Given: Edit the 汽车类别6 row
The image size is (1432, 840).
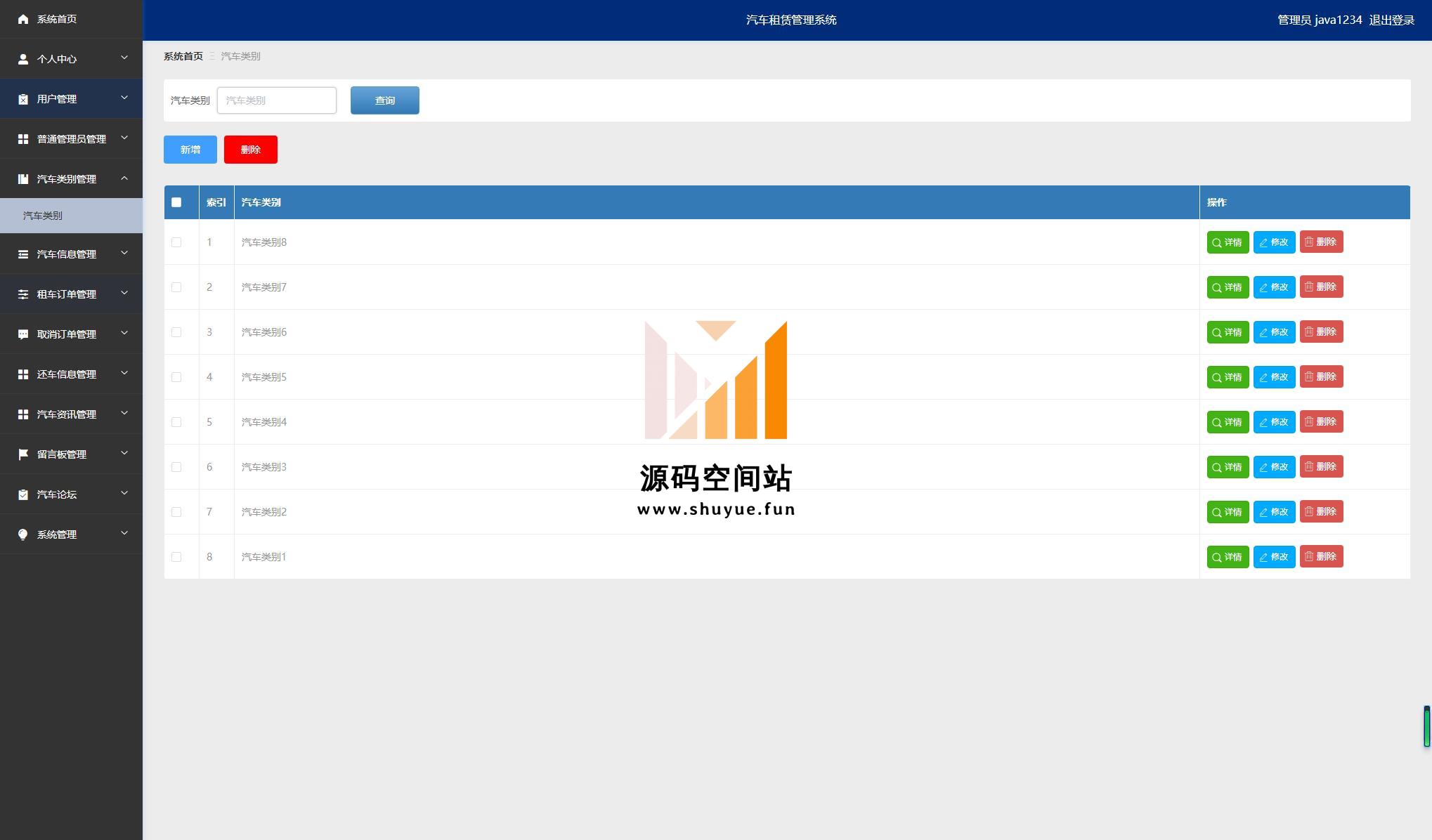Looking at the screenshot, I should tap(1274, 332).
